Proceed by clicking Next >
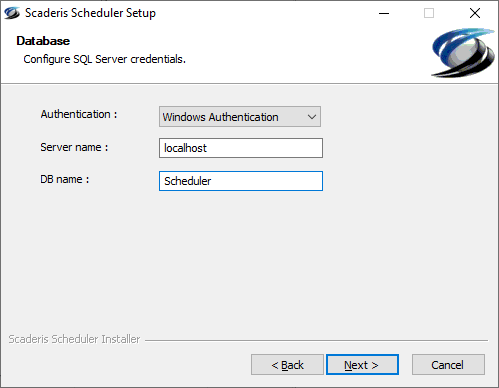The image size is (499, 388). click(x=362, y=365)
